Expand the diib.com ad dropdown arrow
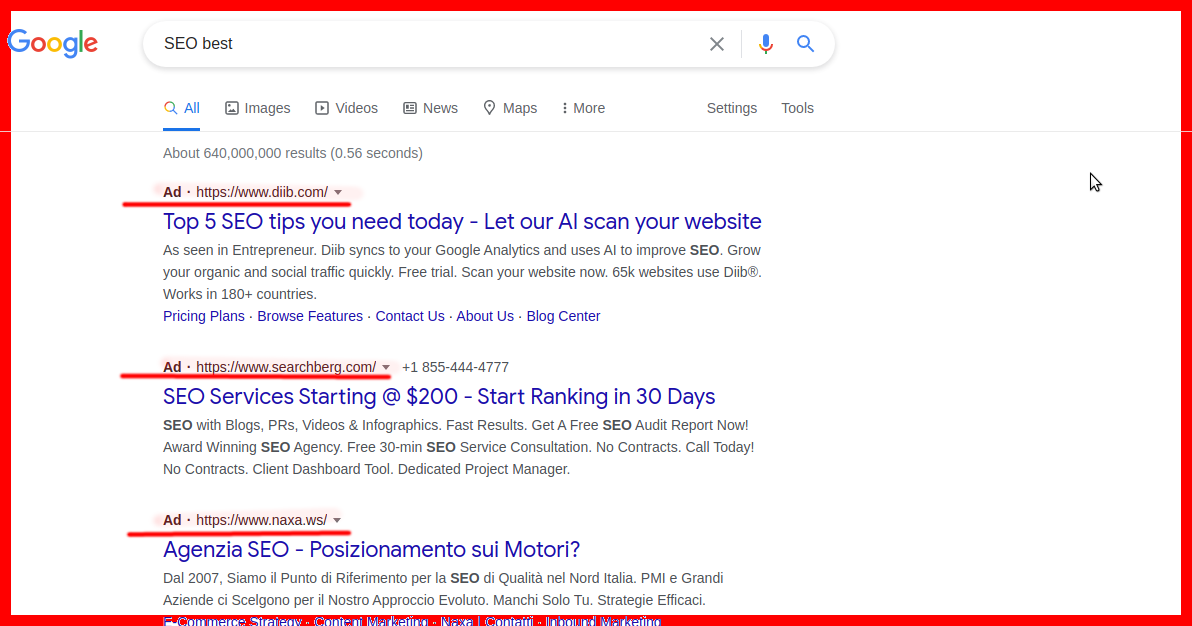The image size is (1192, 626). 338,192
